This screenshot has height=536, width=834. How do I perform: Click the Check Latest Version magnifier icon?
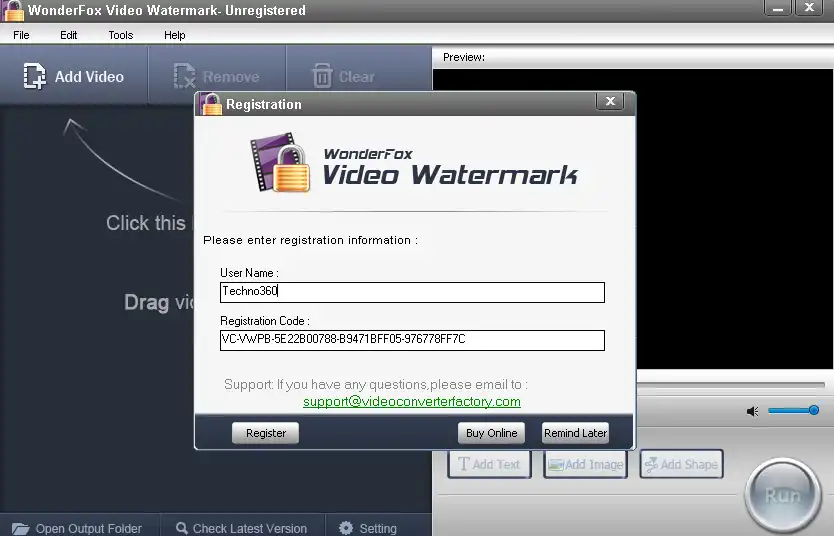[x=182, y=528]
